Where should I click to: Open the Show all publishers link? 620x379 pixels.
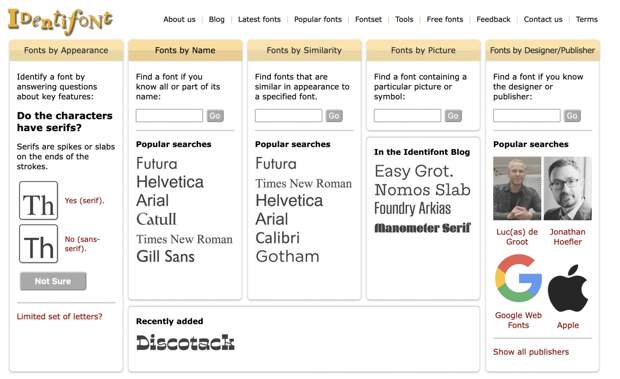pos(531,352)
